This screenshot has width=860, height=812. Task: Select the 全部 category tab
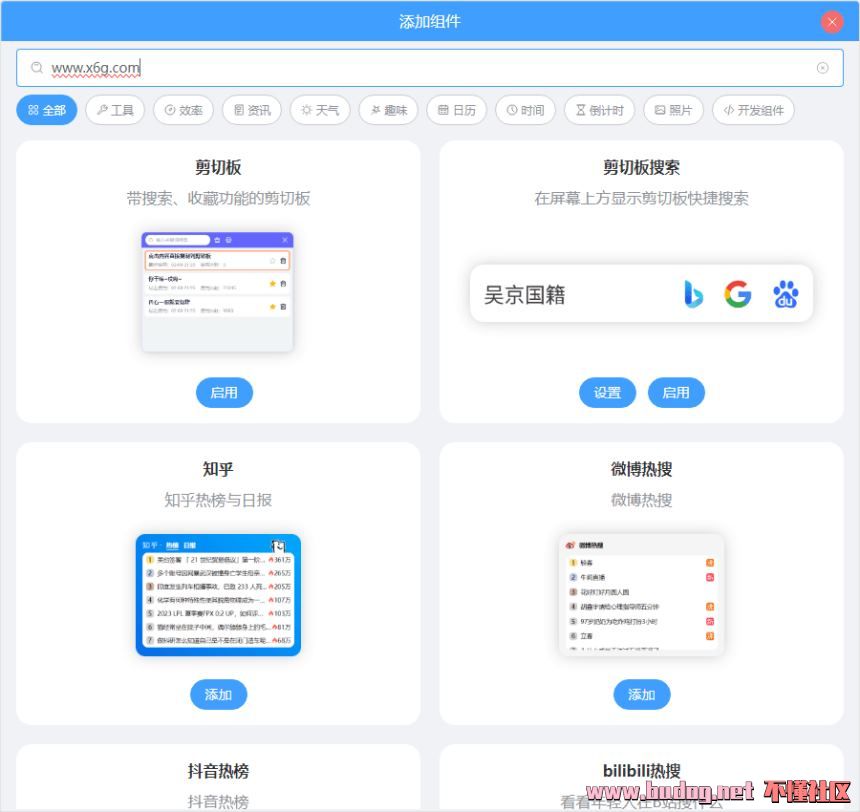click(47, 110)
